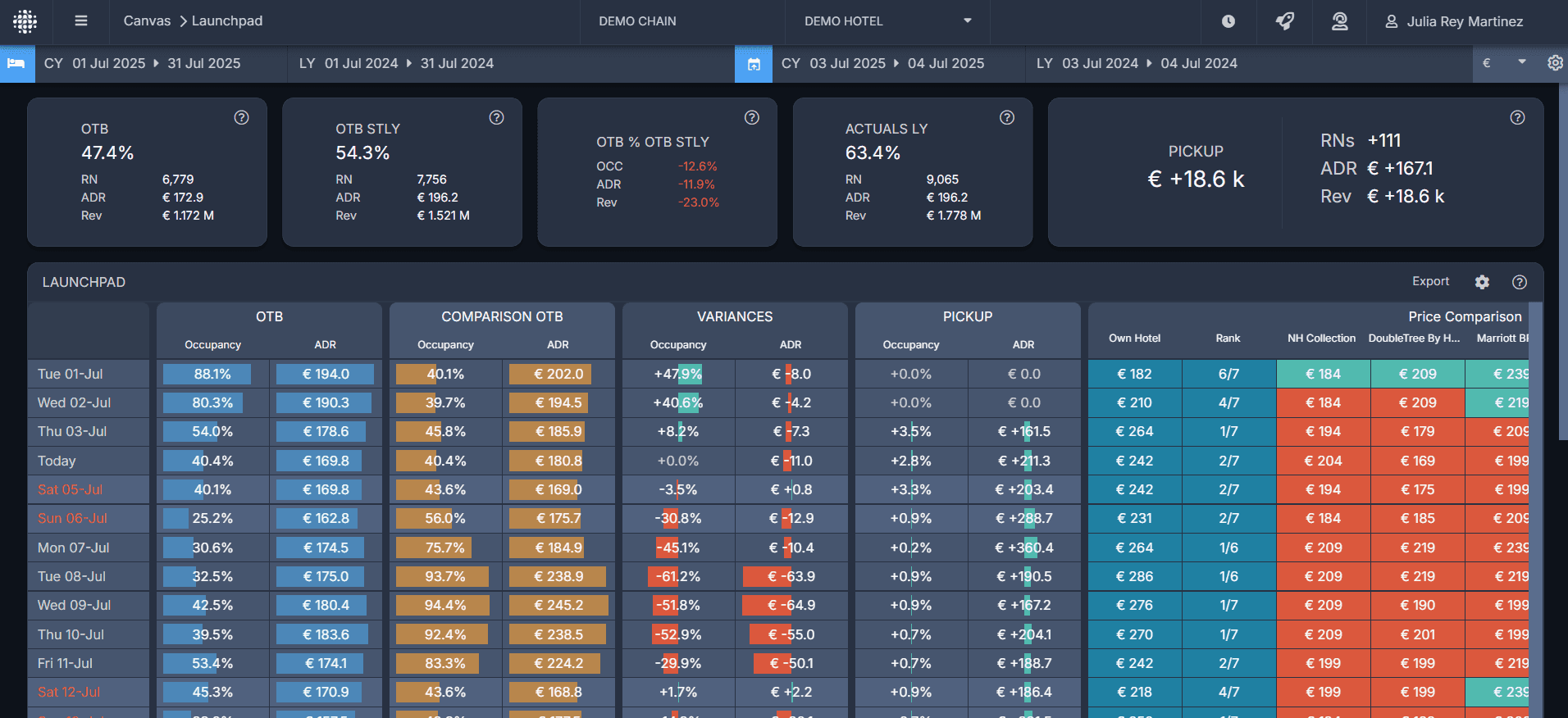Open the support agent headset icon
This screenshot has width=1568, height=718.
coord(1340,21)
